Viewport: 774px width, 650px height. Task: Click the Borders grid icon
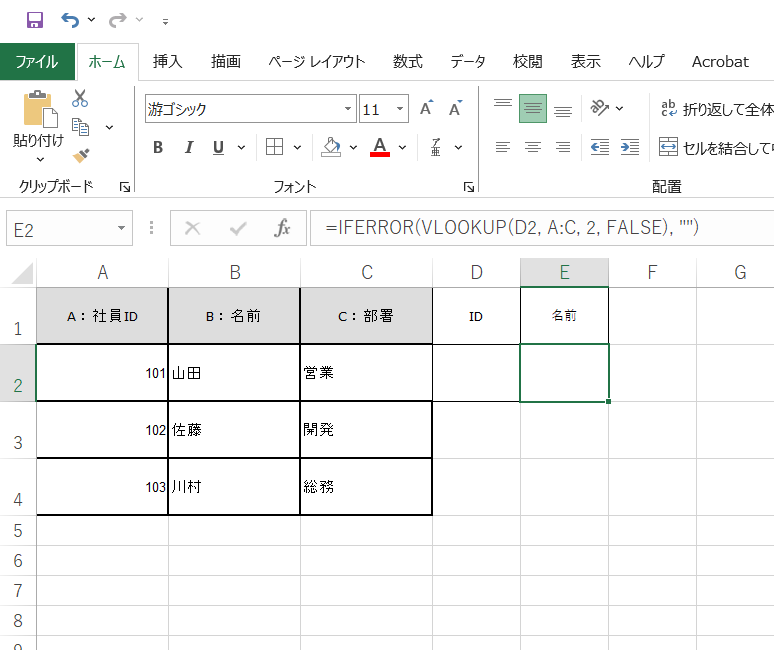(274, 148)
